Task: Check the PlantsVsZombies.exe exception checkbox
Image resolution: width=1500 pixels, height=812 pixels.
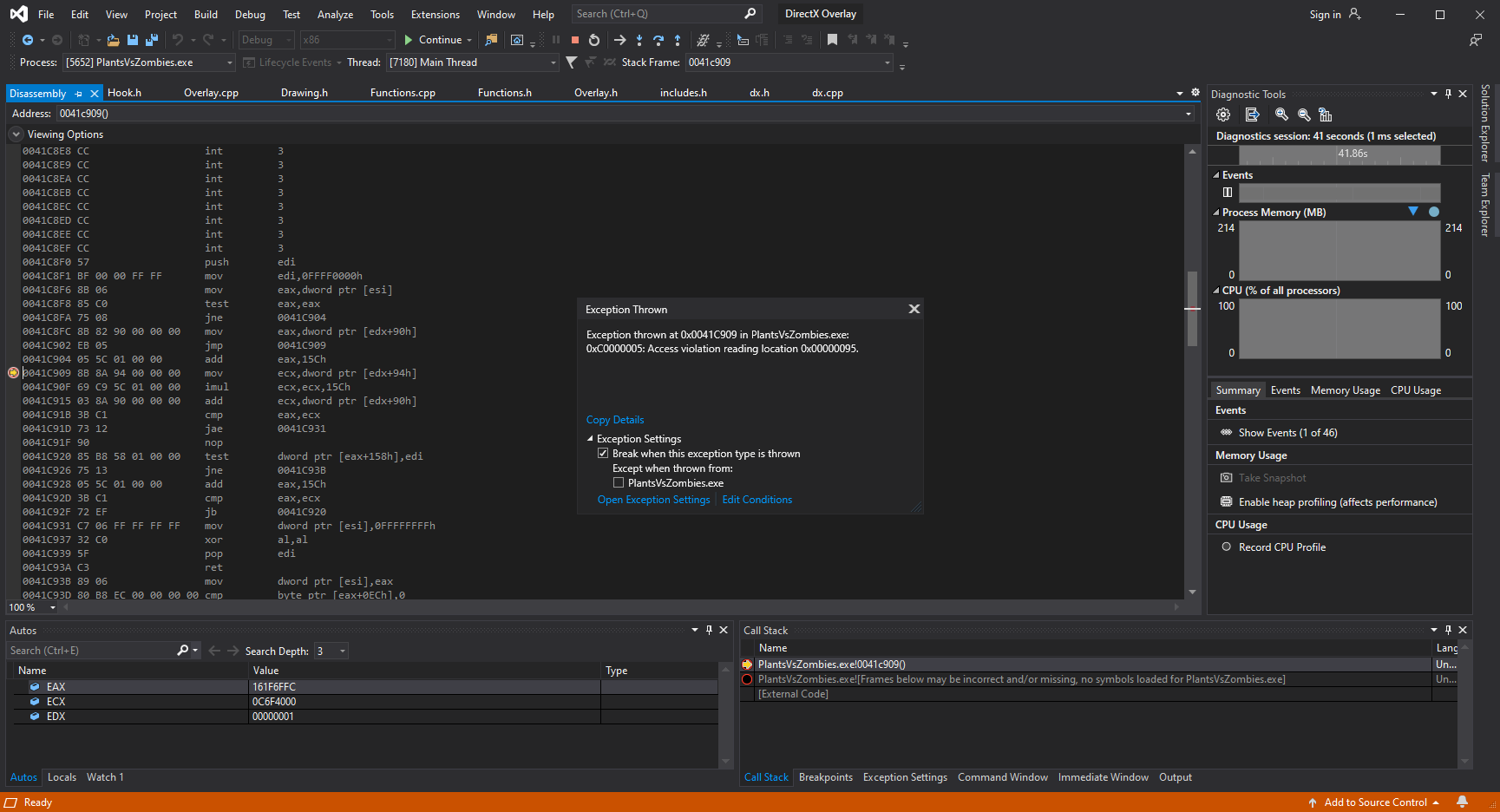Action: pos(619,483)
